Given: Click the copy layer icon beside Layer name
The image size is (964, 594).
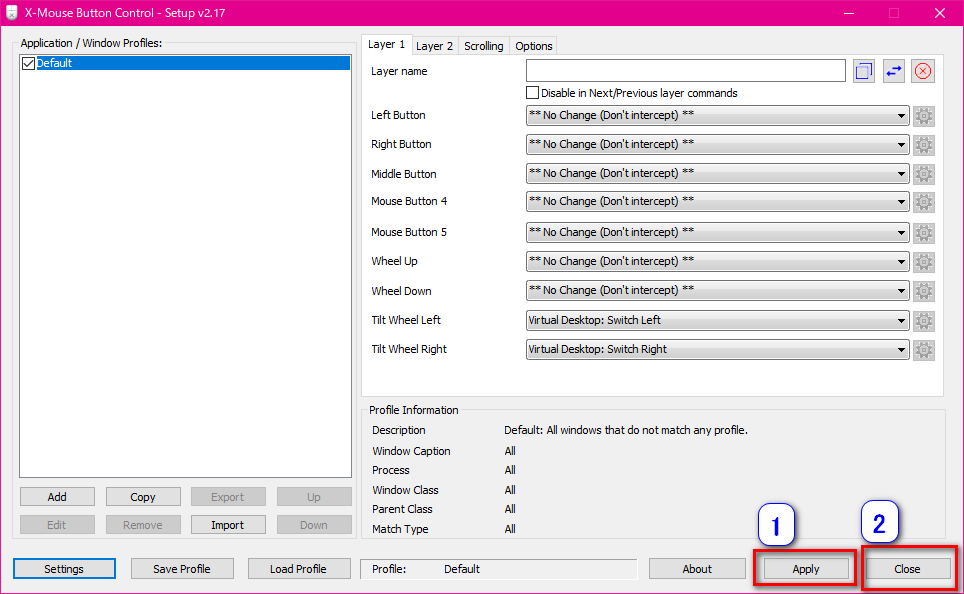Looking at the screenshot, I should tap(864, 71).
